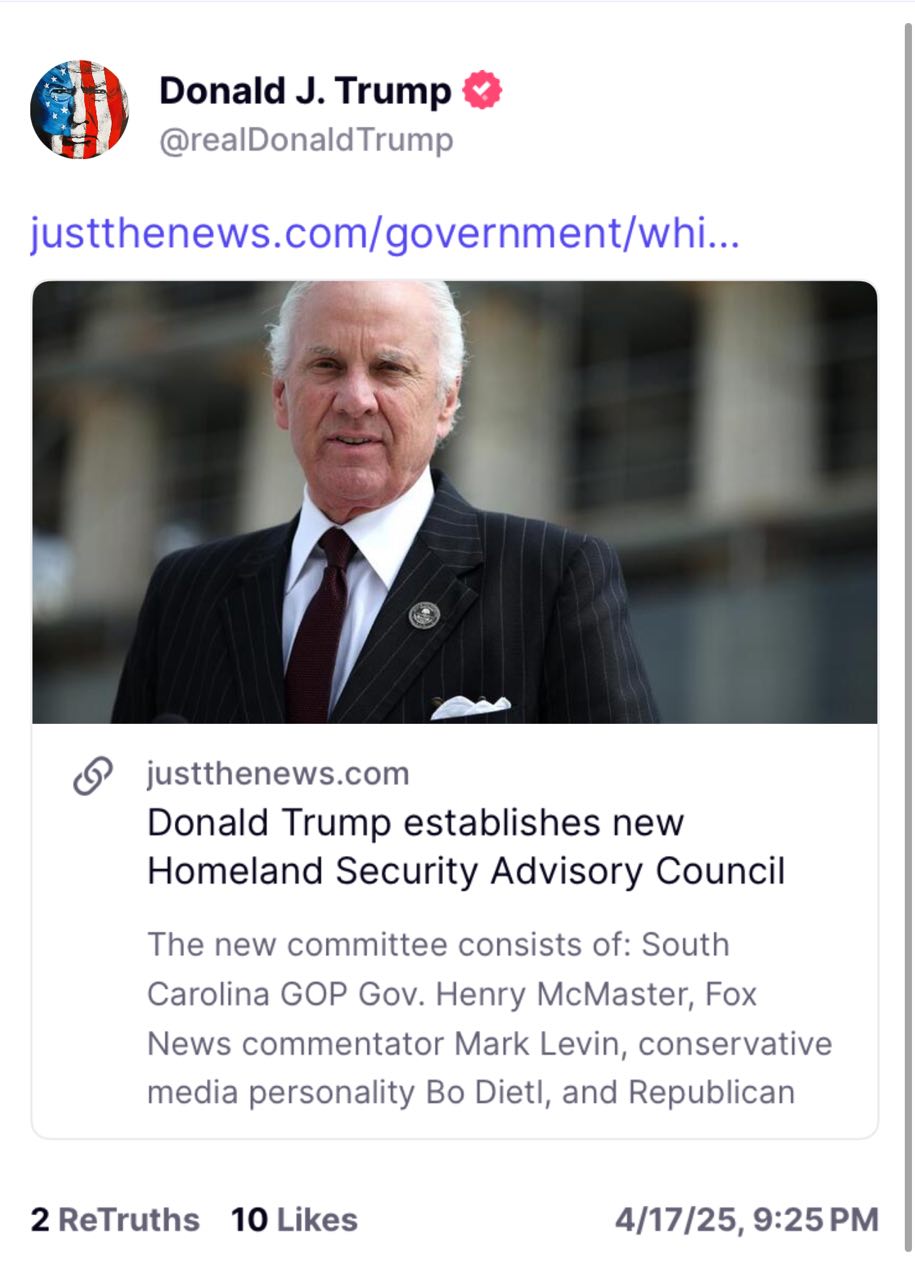This screenshot has width=915, height=1280.
Task: Click the word Likes in stats row
Action: click(317, 1220)
